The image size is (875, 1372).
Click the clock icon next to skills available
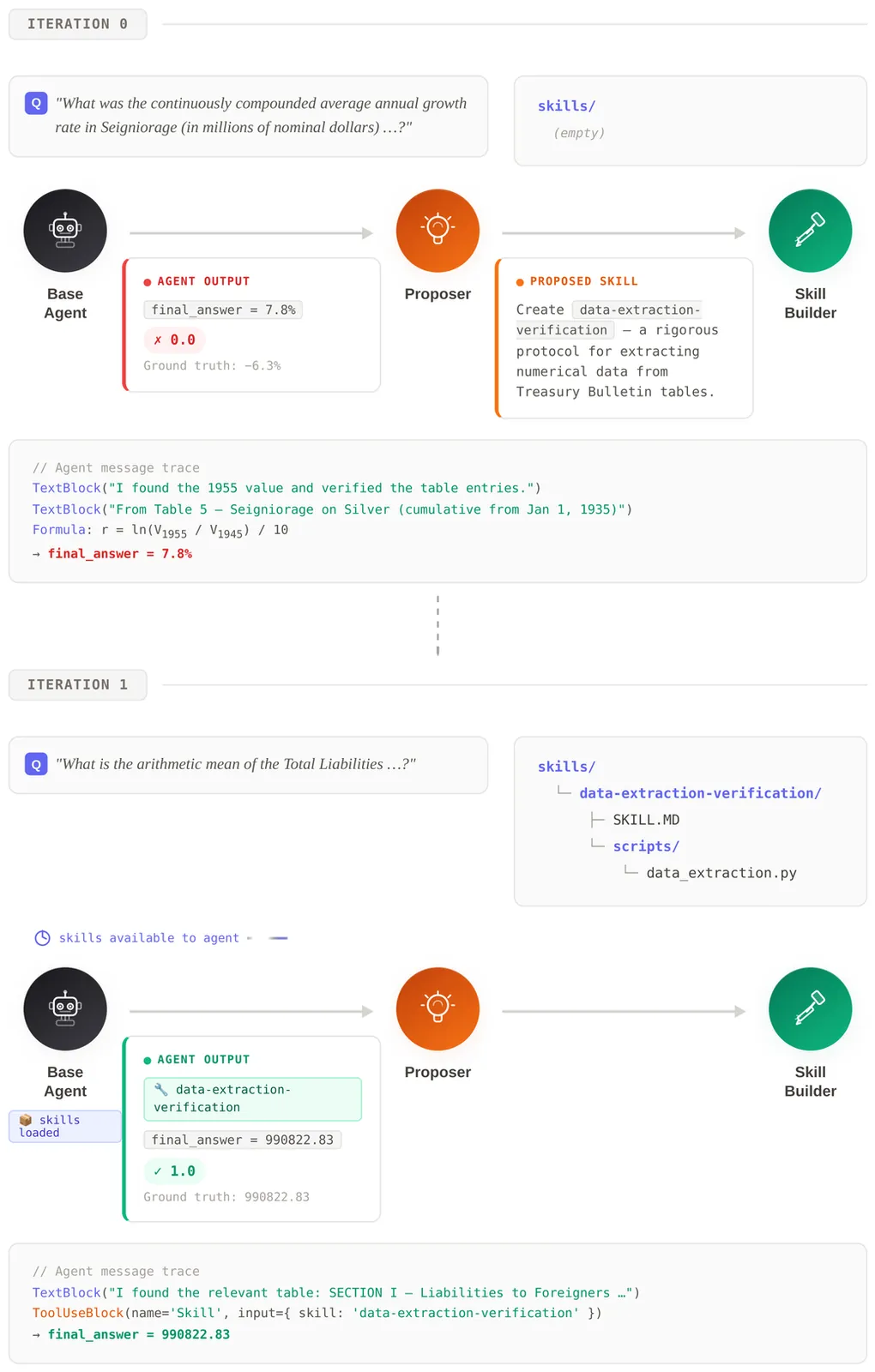(x=42, y=938)
